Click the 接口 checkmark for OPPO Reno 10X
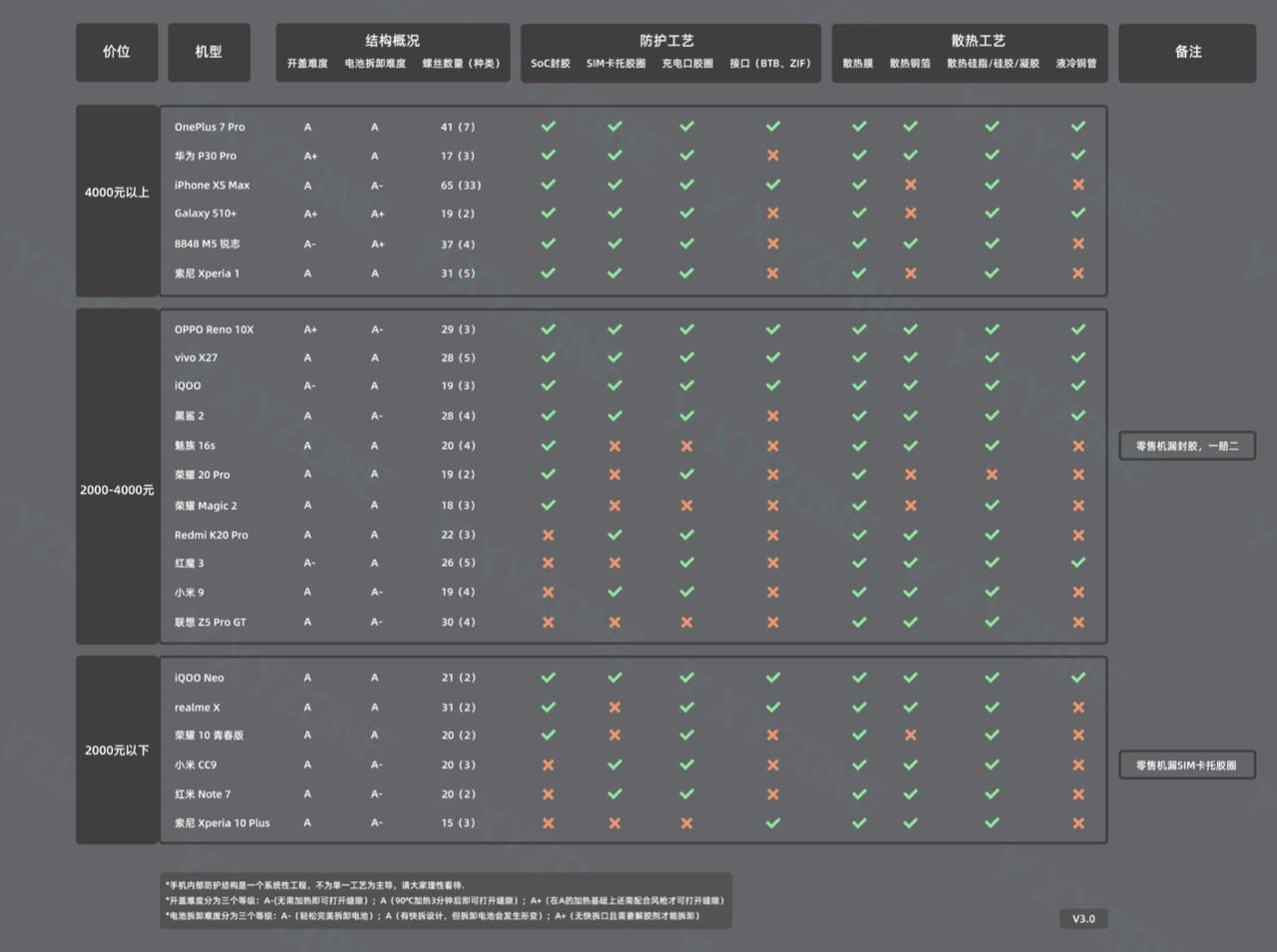The image size is (1277, 952). point(773,329)
